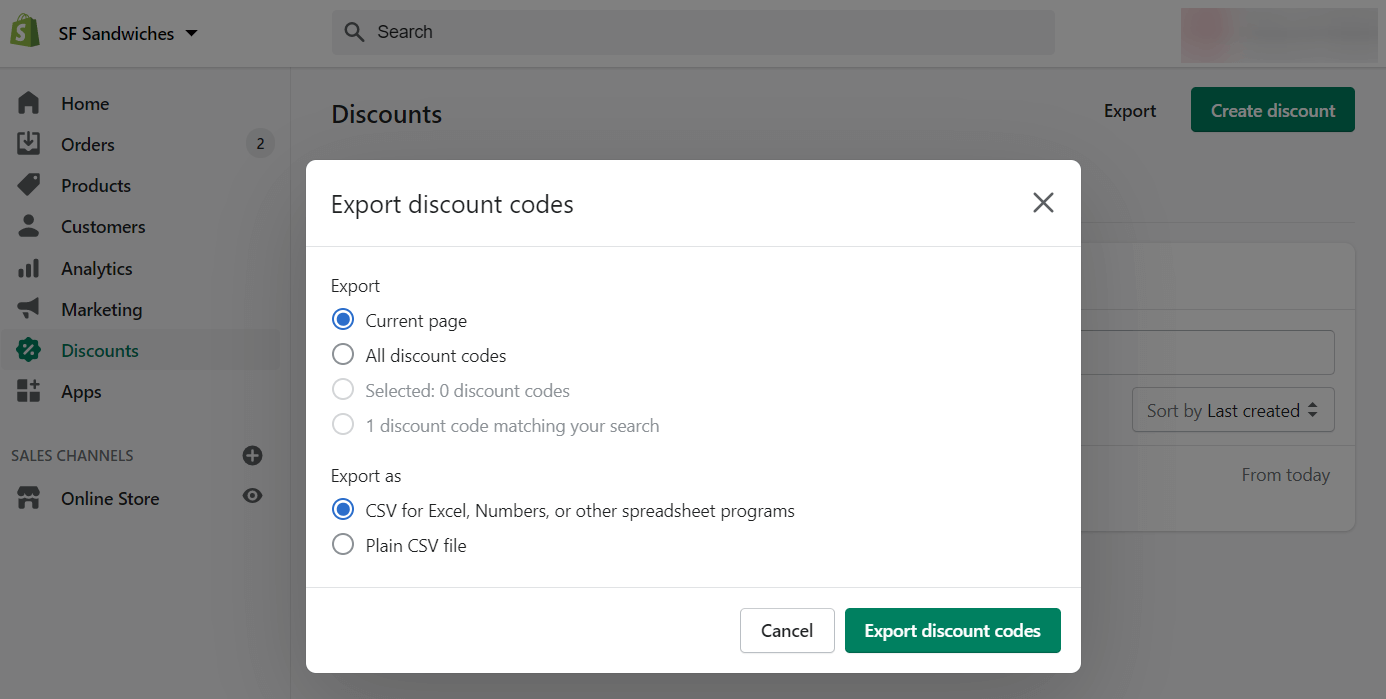Click the Customers person icon
Screen dimensions: 1386x699
(29, 226)
